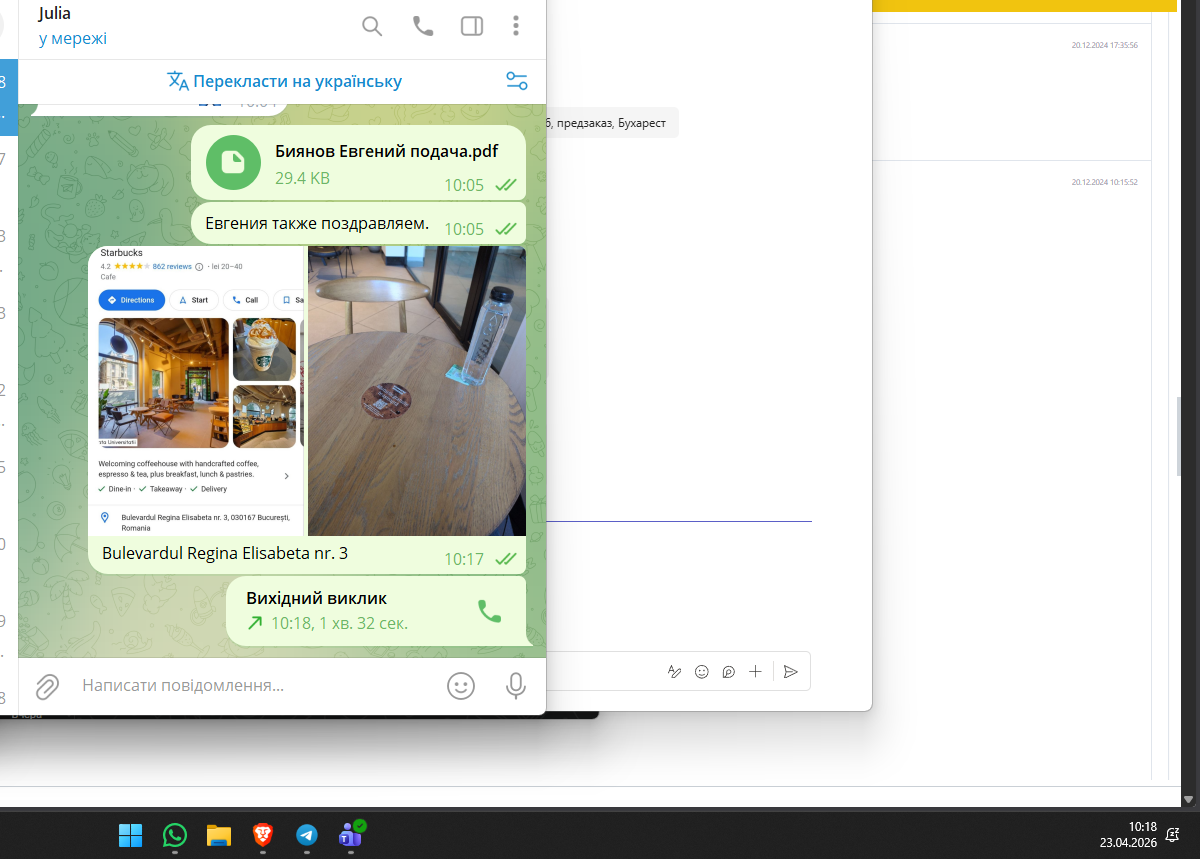Open translation settings sliders icon
Image resolution: width=1200 pixels, height=859 pixels.
click(516, 81)
